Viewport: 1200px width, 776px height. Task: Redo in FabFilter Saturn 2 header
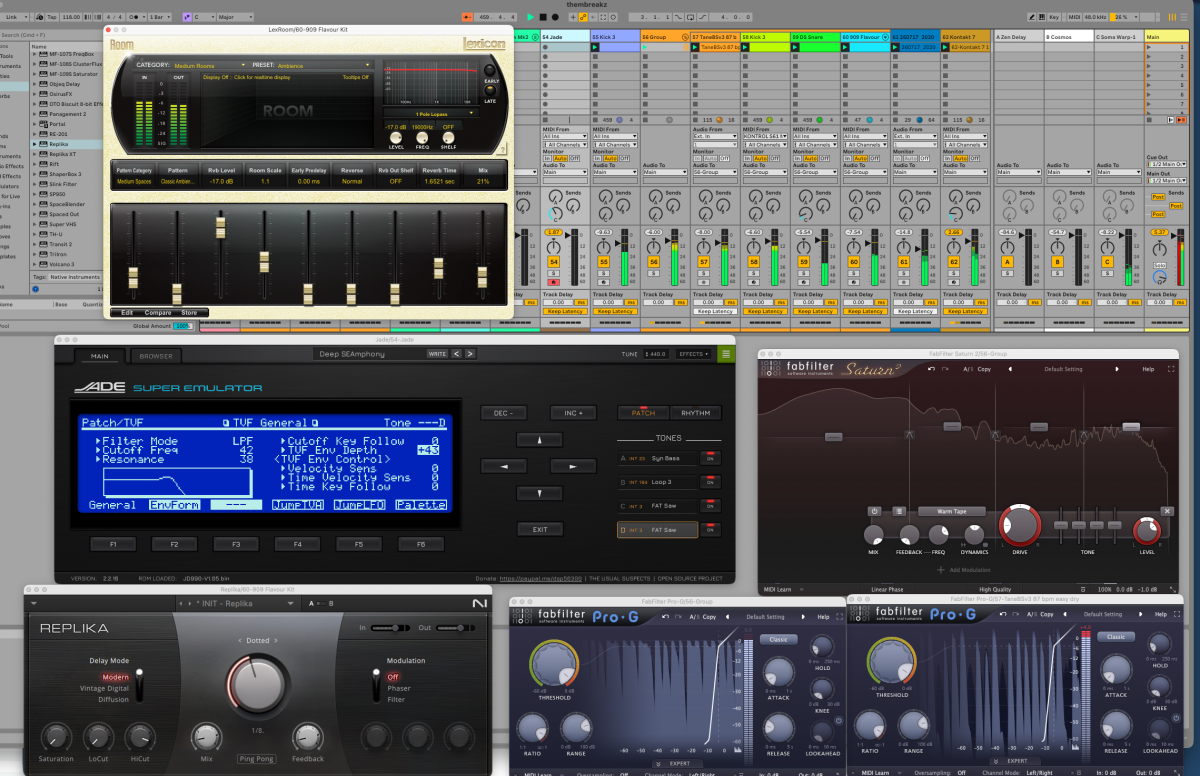(x=946, y=368)
